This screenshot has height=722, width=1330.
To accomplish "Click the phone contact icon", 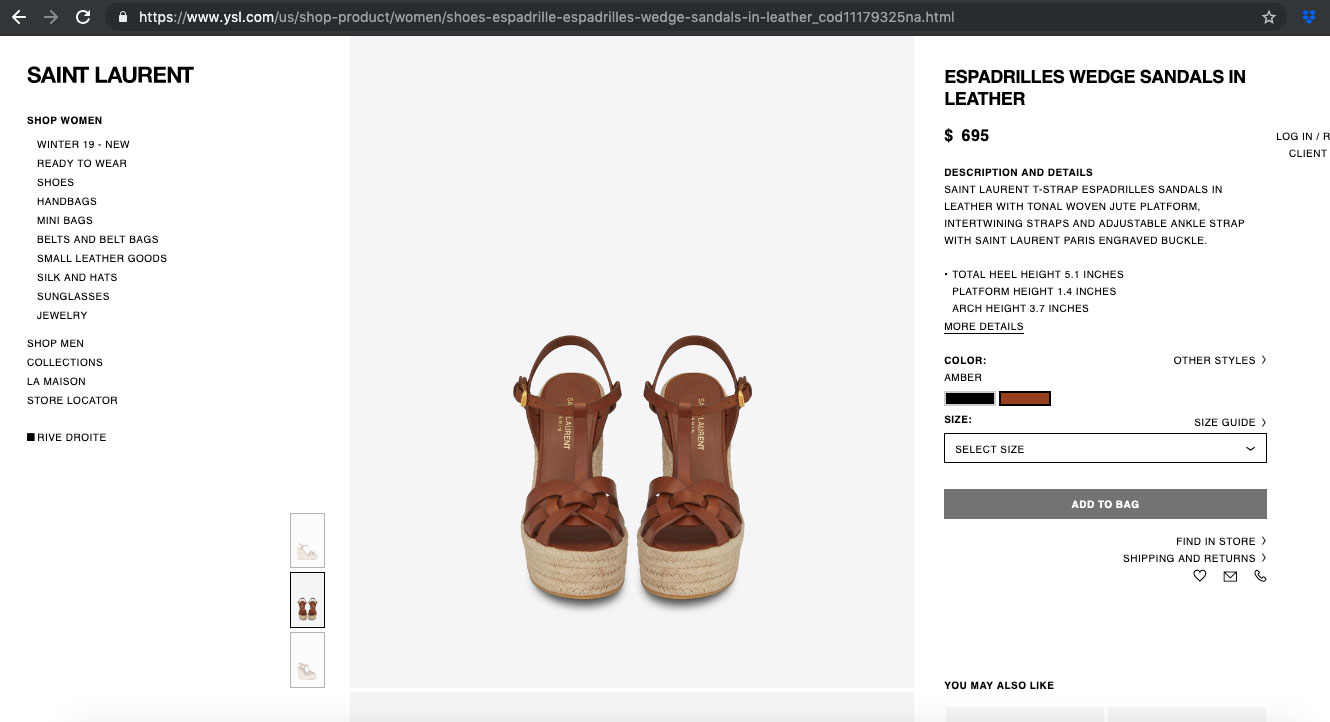I will 1260,576.
